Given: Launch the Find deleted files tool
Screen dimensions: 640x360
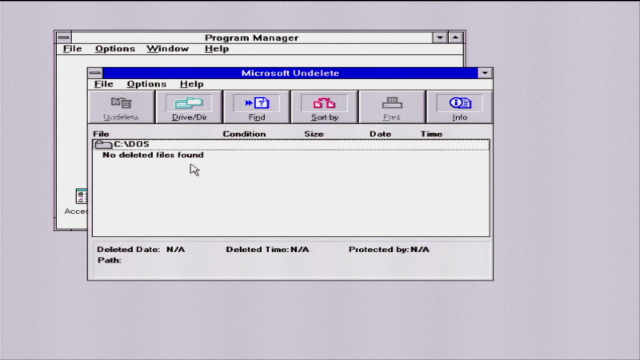Looking at the screenshot, I should [x=257, y=107].
